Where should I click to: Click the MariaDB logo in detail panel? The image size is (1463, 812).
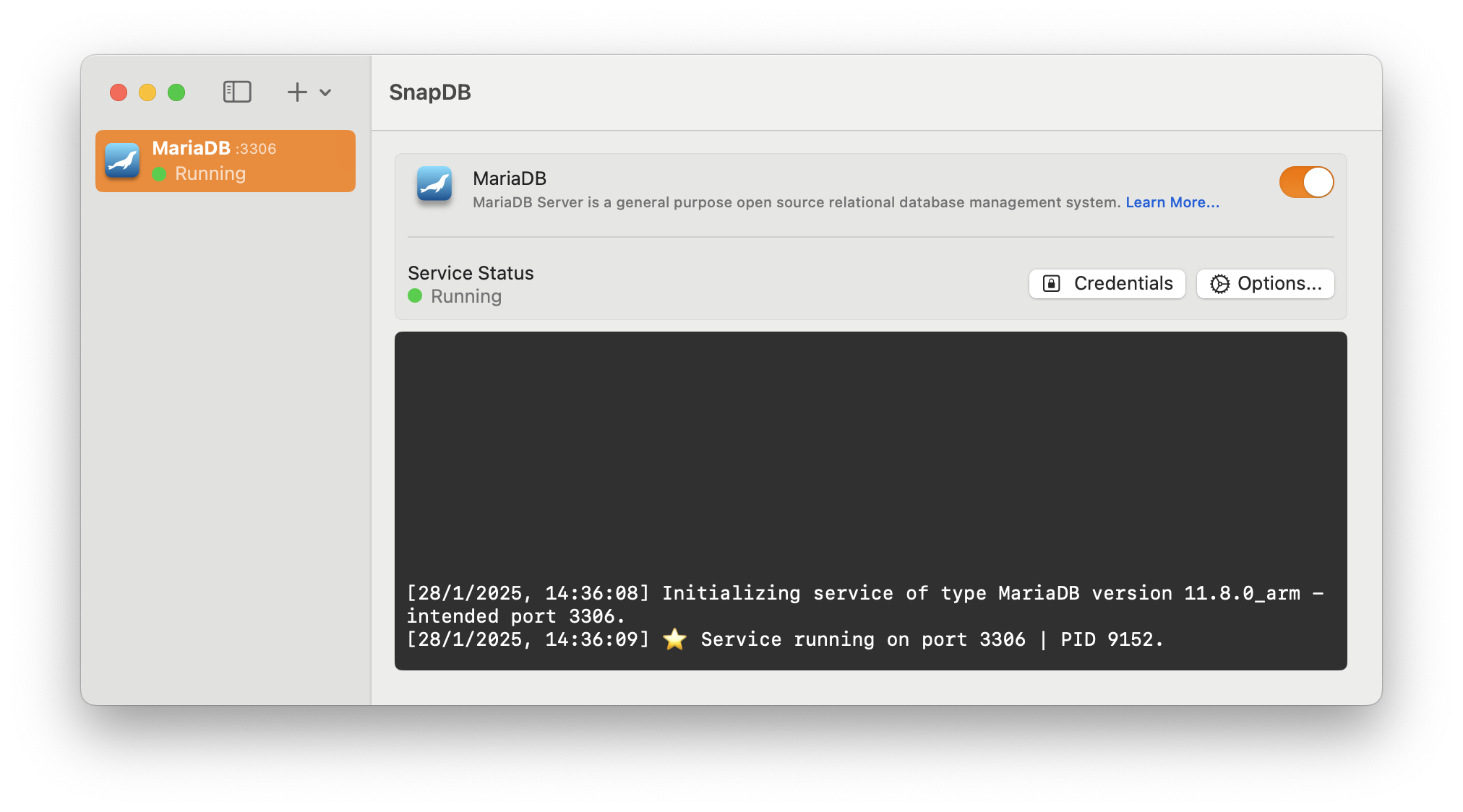[x=434, y=185]
